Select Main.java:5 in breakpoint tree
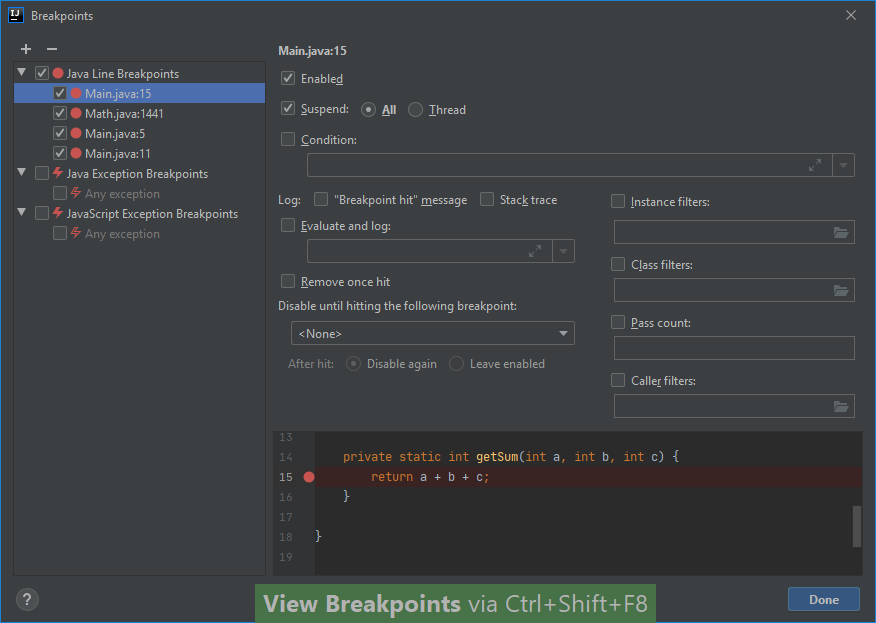876x623 pixels. pyautogui.click(x=140, y=134)
